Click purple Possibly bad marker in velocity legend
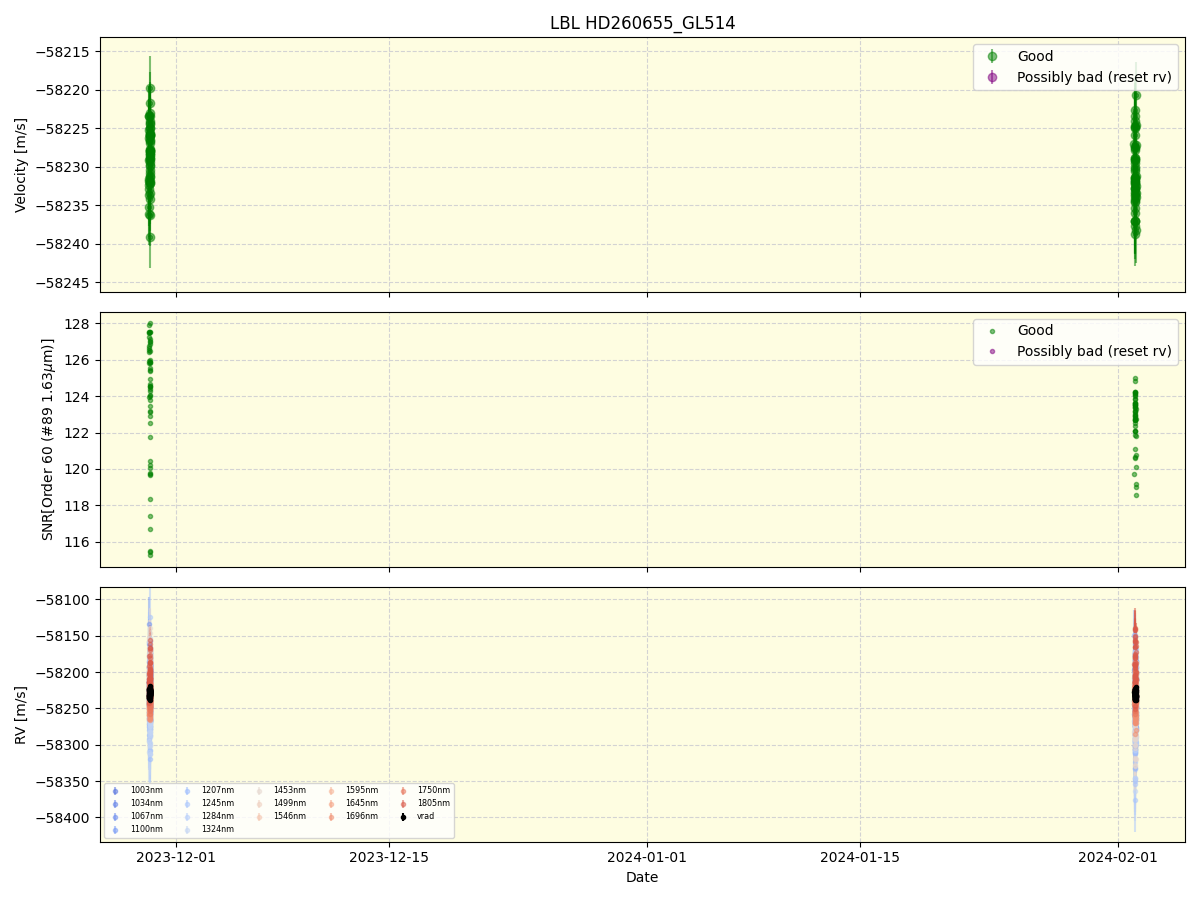The image size is (1200, 900). (992, 77)
